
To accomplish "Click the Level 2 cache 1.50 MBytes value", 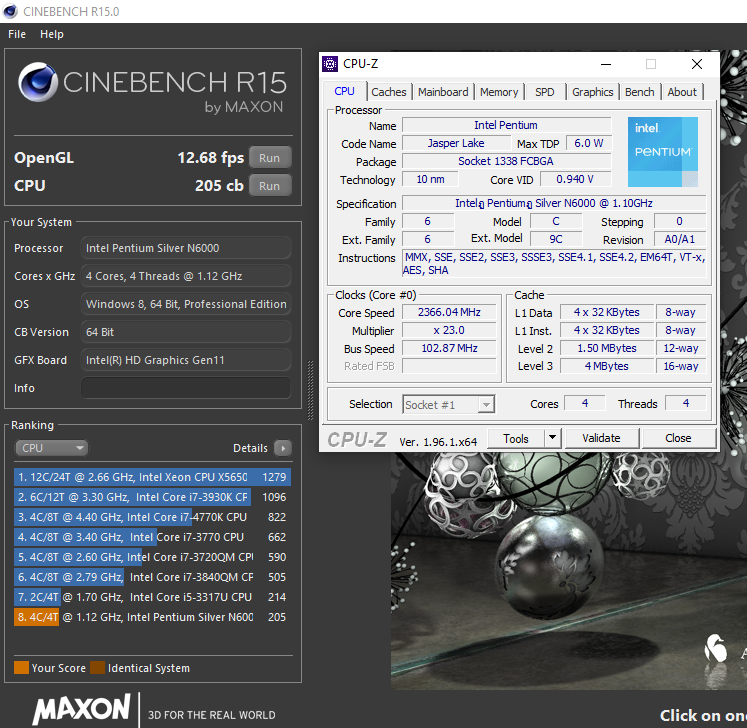I will pos(606,348).
